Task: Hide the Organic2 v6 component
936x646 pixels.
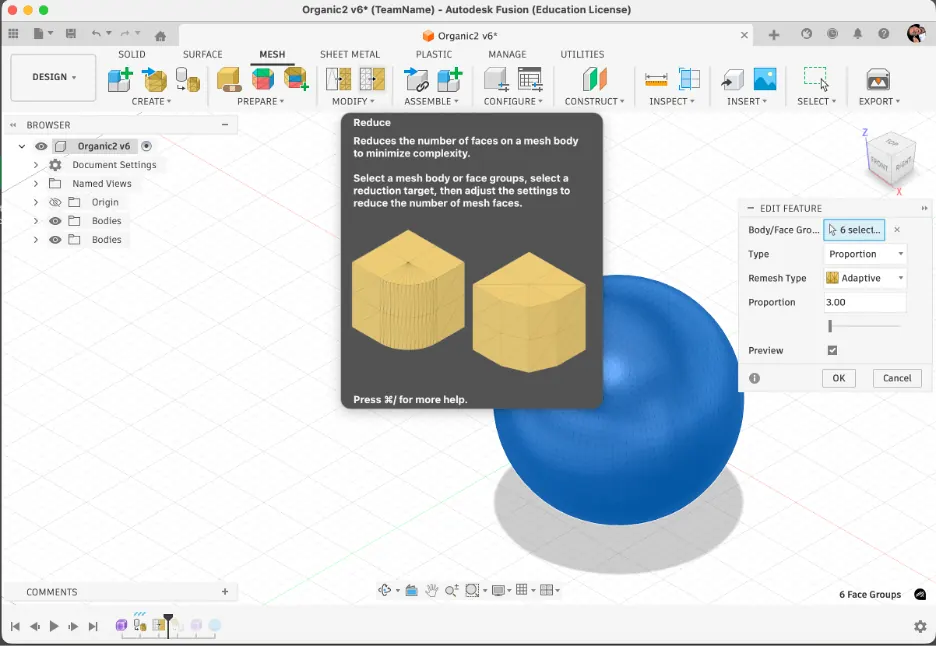Action: pyautogui.click(x=40, y=146)
